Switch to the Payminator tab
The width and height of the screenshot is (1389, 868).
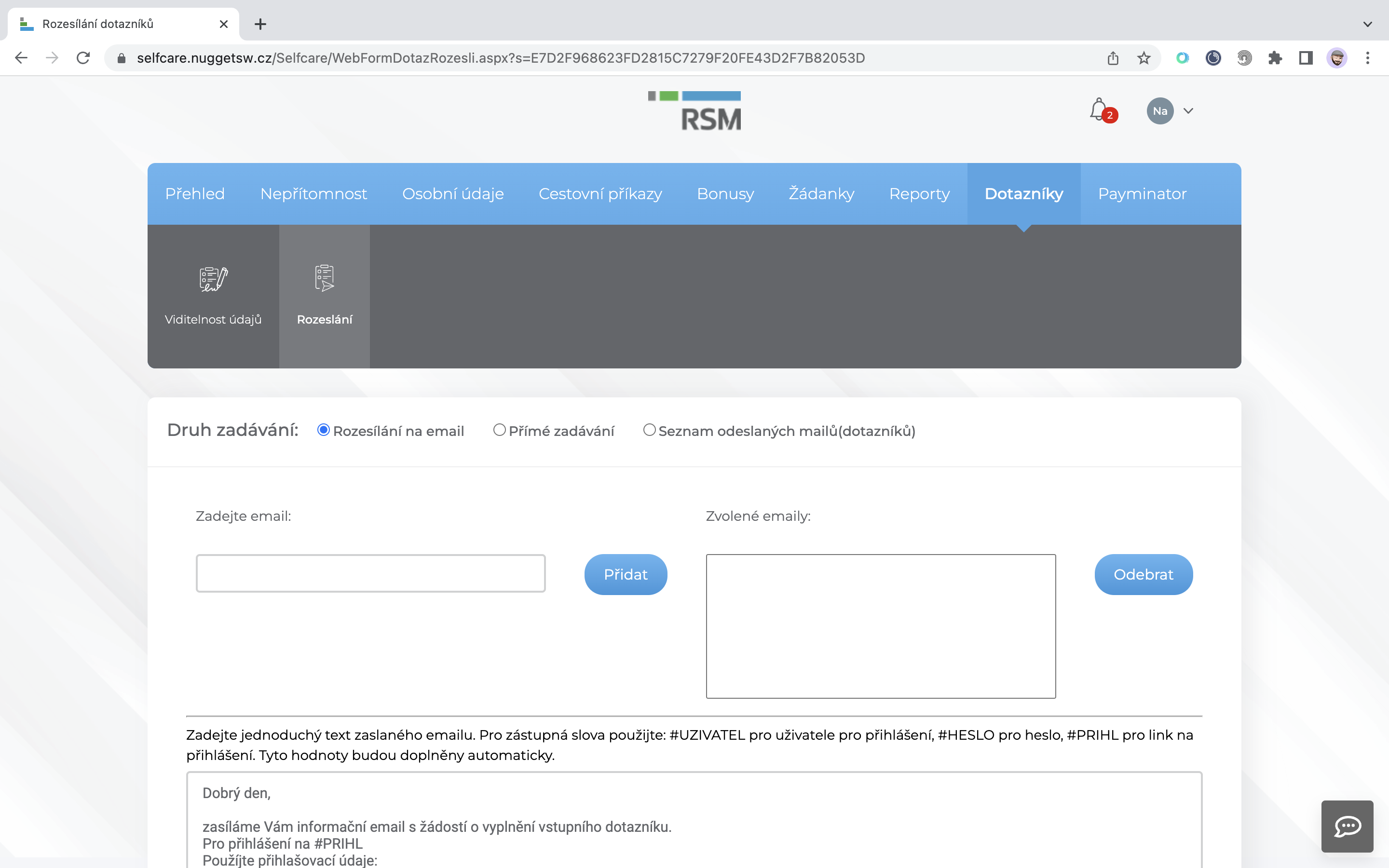(x=1142, y=194)
